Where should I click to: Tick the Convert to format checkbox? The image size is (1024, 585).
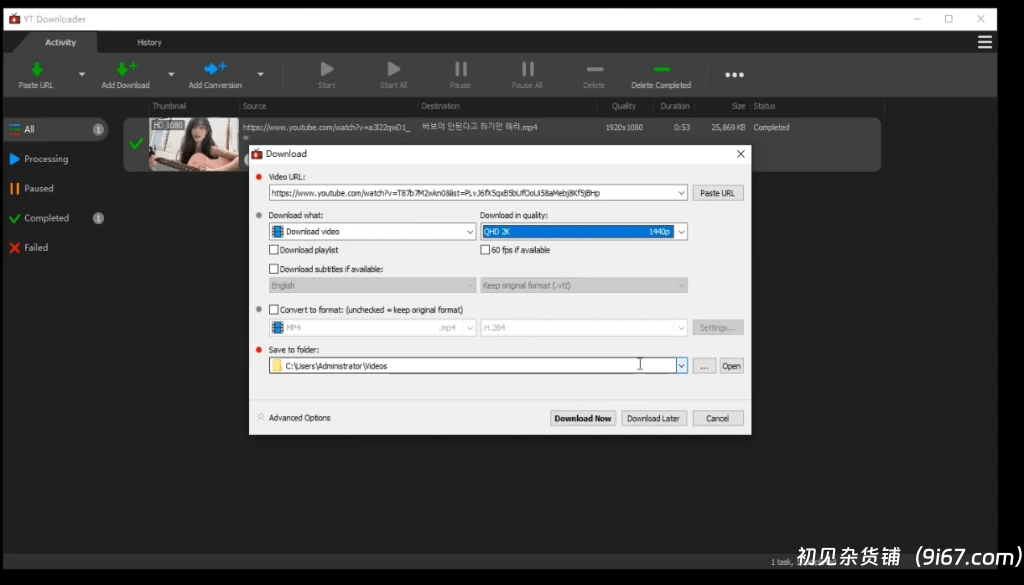[x=274, y=310]
